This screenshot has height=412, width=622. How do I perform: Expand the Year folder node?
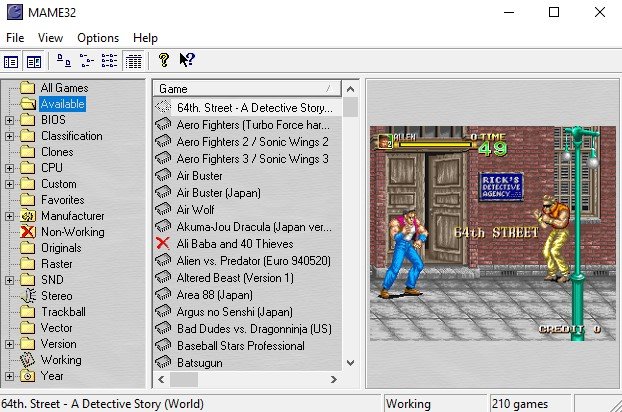point(10,376)
